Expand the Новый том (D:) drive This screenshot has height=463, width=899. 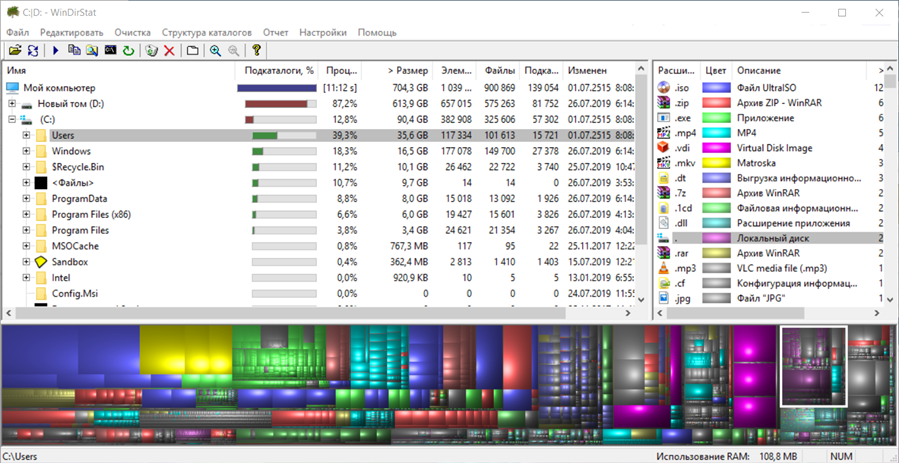(12, 103)
